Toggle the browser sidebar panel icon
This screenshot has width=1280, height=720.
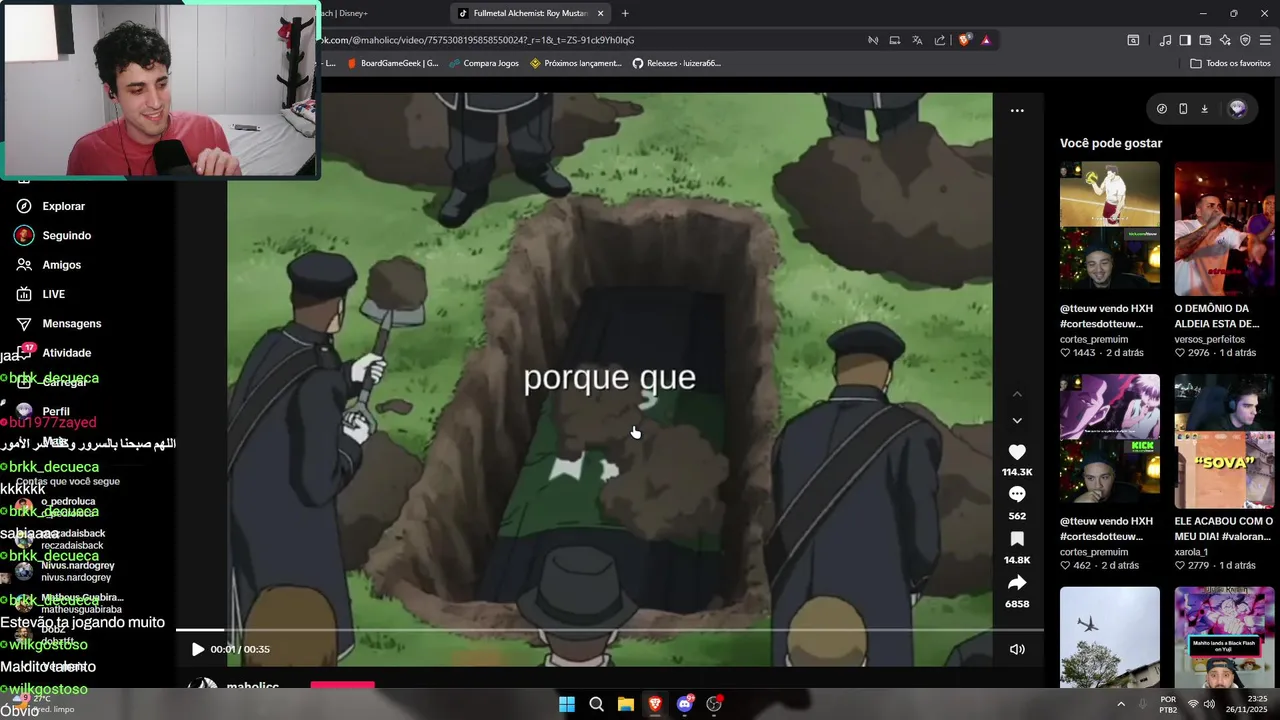click(x=1185, y=40)
